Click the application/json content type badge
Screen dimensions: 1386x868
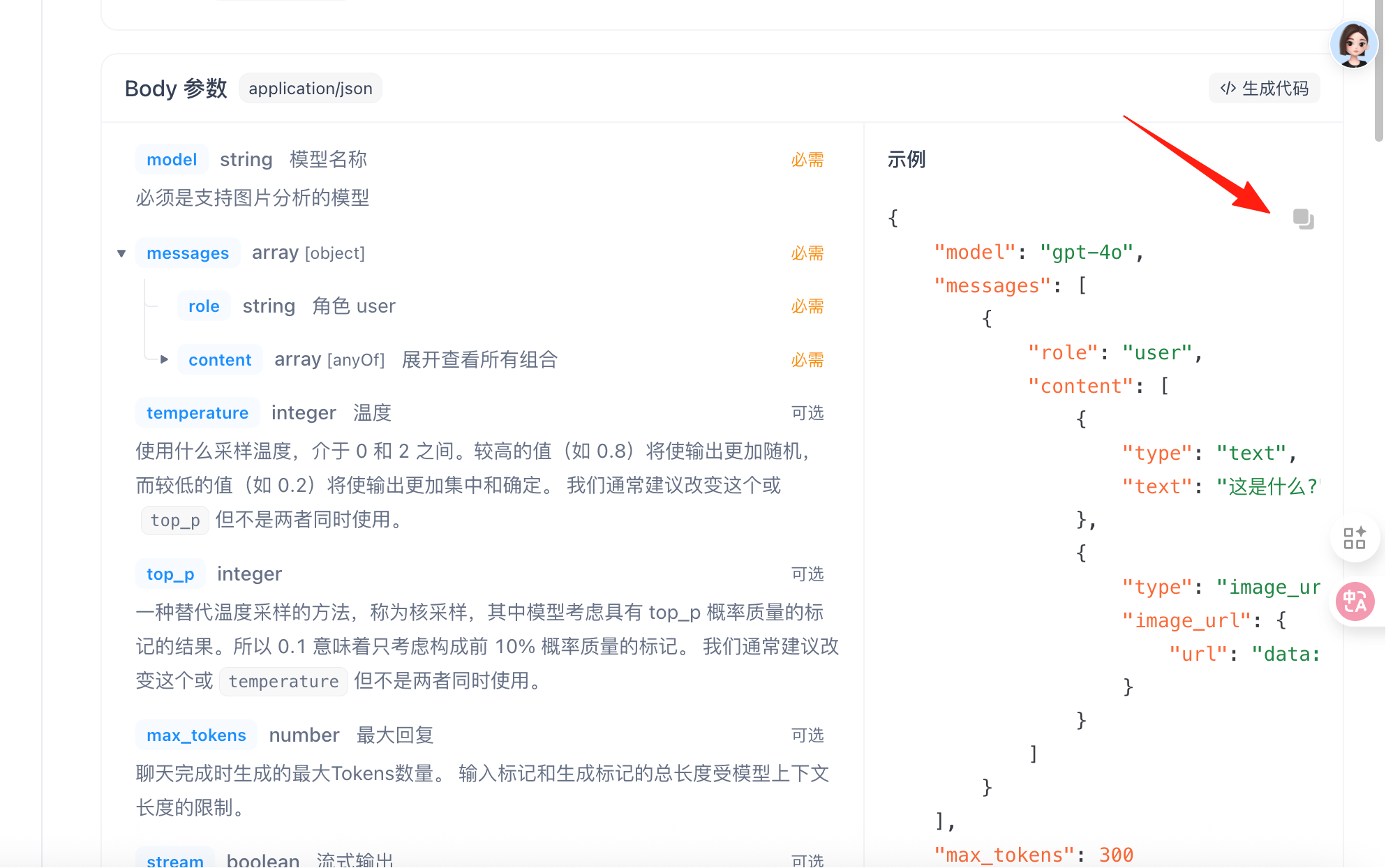[x=311, y=89]
